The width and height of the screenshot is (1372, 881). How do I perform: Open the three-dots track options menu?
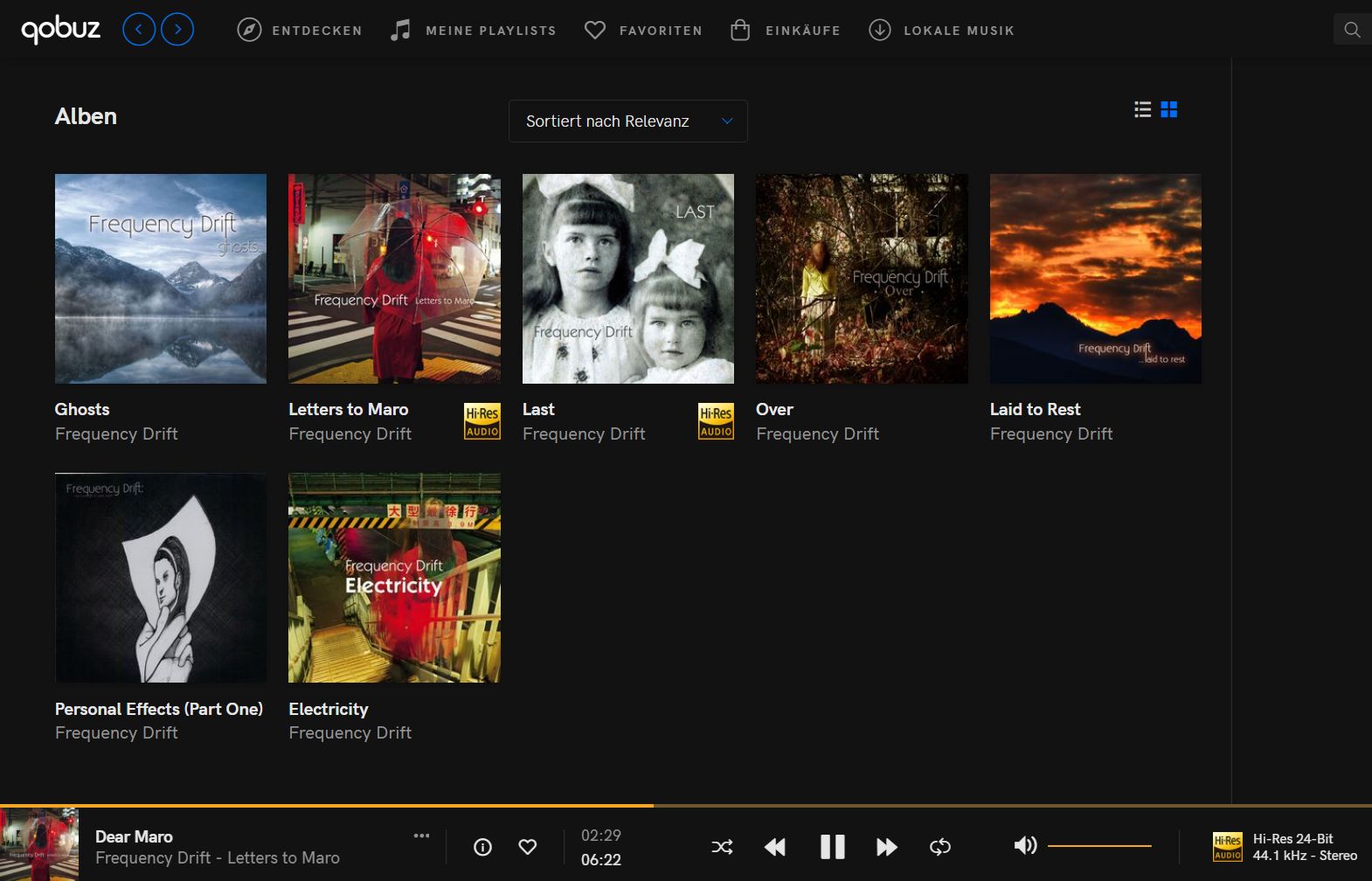tap(421, 836)
